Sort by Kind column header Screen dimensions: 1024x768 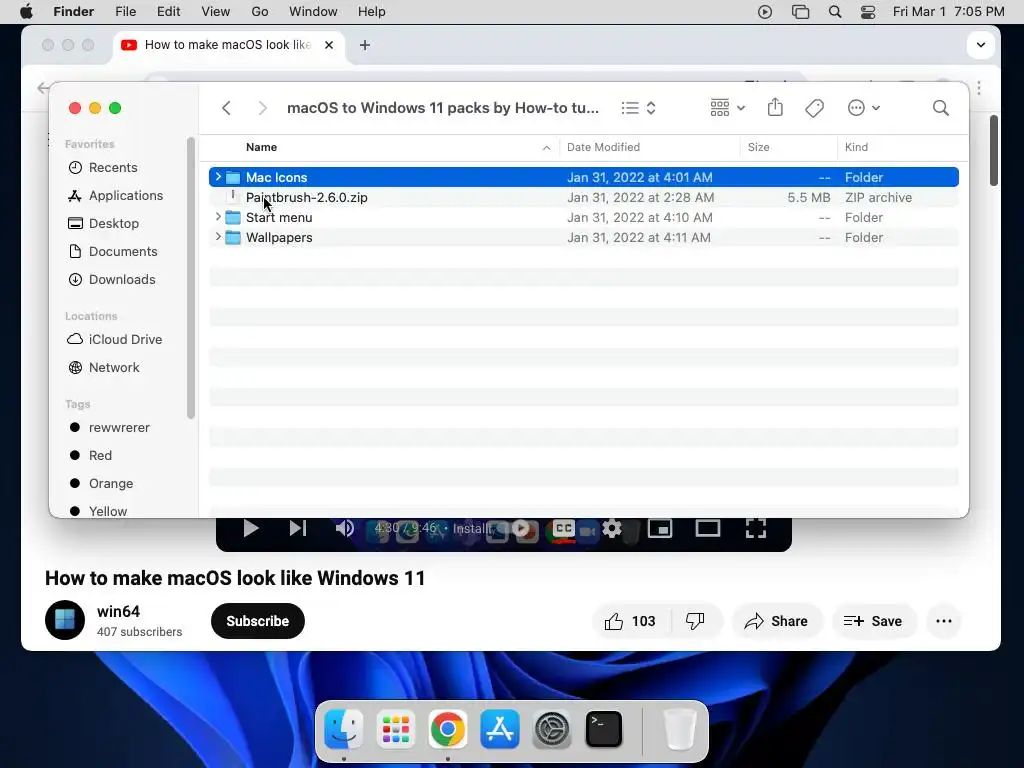901,147
